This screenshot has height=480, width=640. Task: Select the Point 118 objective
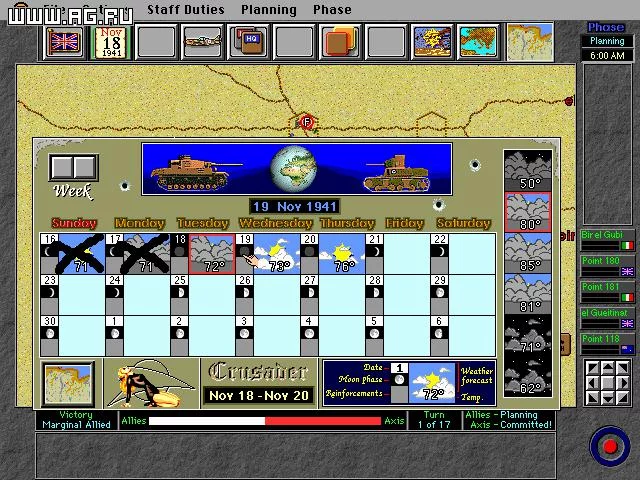[607, 344]
